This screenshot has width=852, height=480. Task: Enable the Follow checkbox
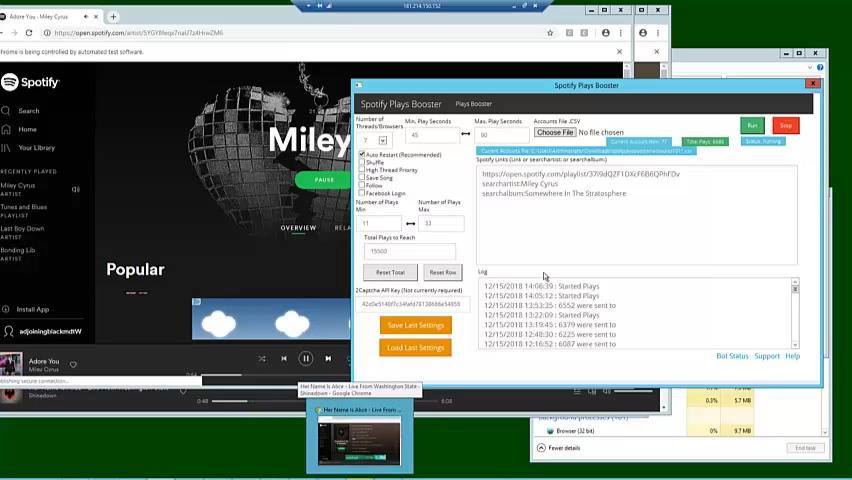362,185
